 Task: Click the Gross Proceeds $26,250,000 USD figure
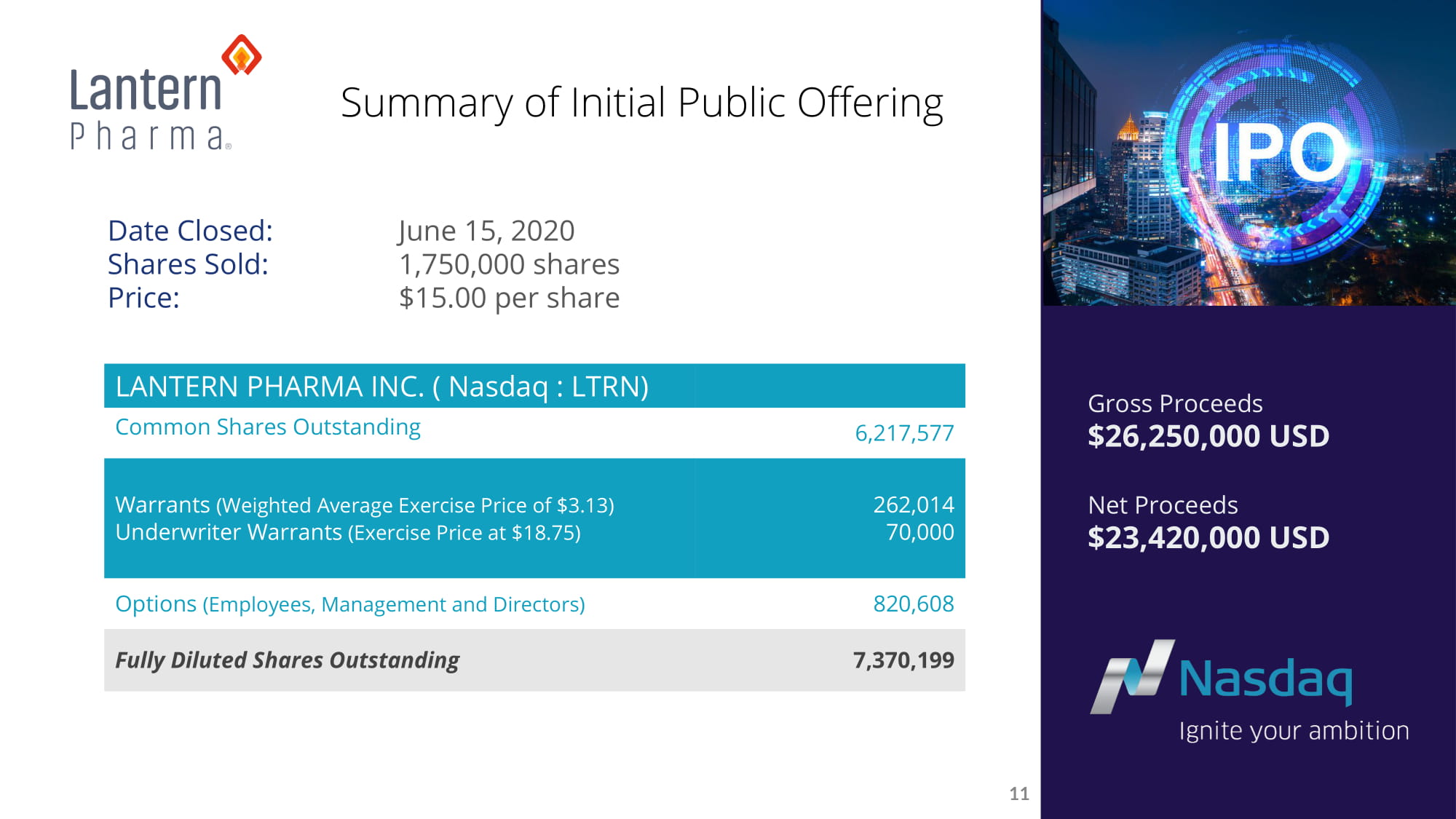point(1208,436)
